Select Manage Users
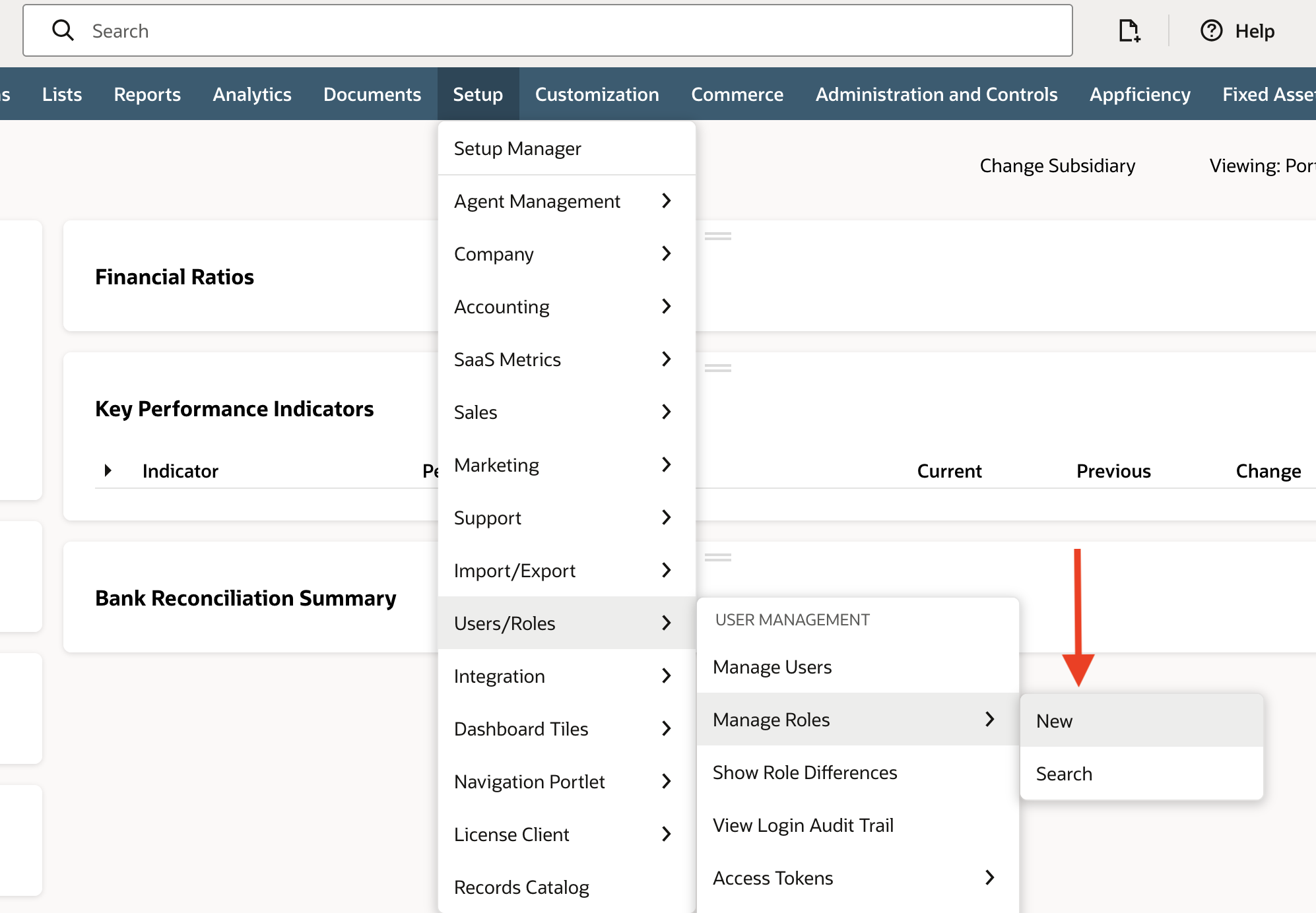Viewport: 1316px width, 913px height. tap(858, 667)
